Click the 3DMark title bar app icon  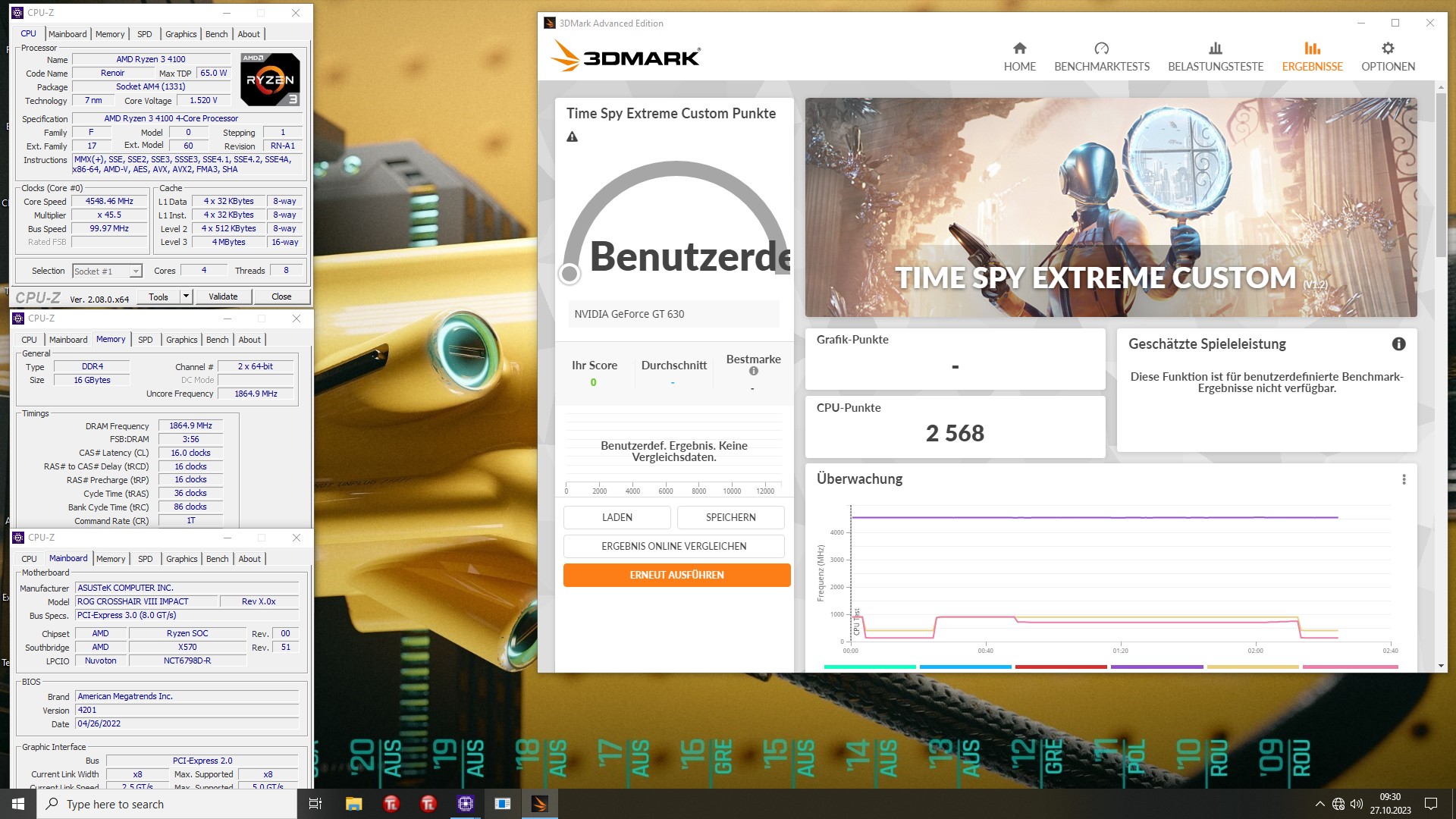coord(550,24)
